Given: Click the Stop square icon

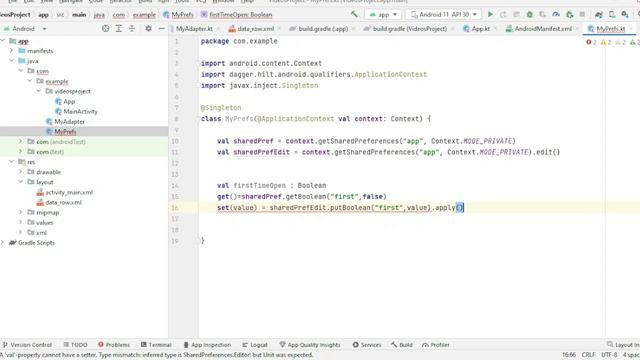Looking at the screenshot, I should click(582, 14).
